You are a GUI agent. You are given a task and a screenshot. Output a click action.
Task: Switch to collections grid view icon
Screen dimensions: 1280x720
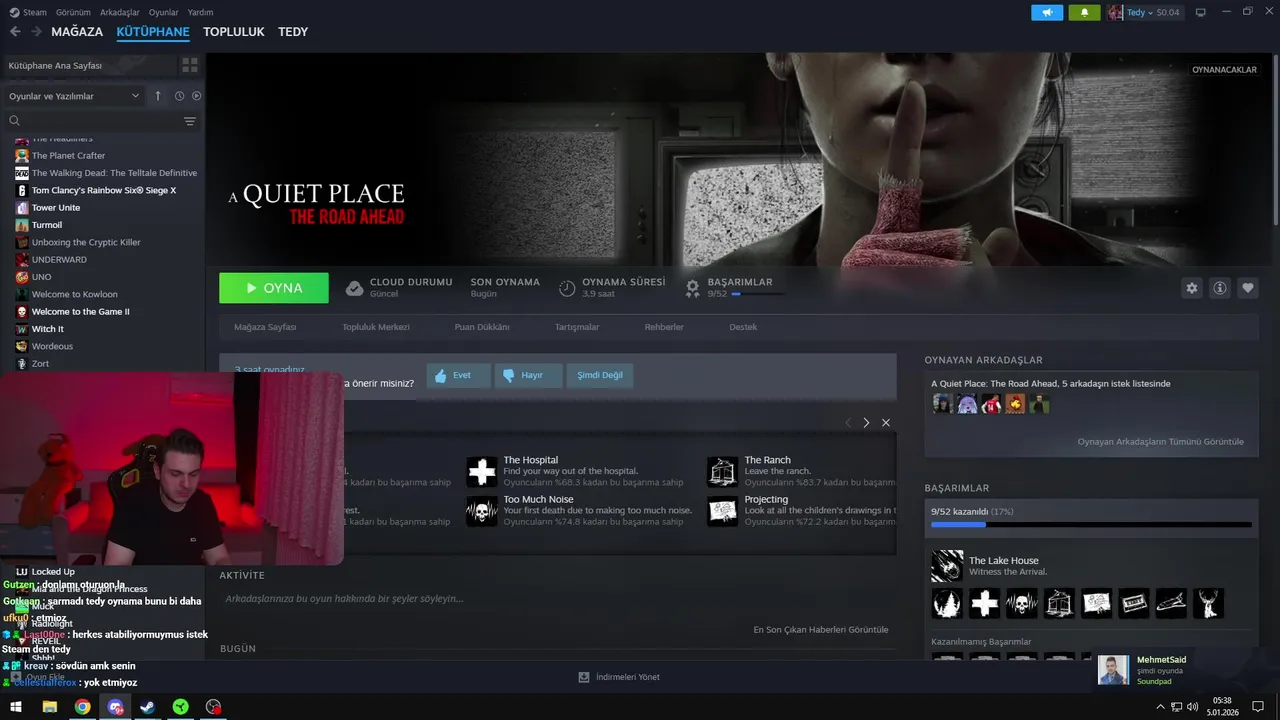[x=189, y=65]
